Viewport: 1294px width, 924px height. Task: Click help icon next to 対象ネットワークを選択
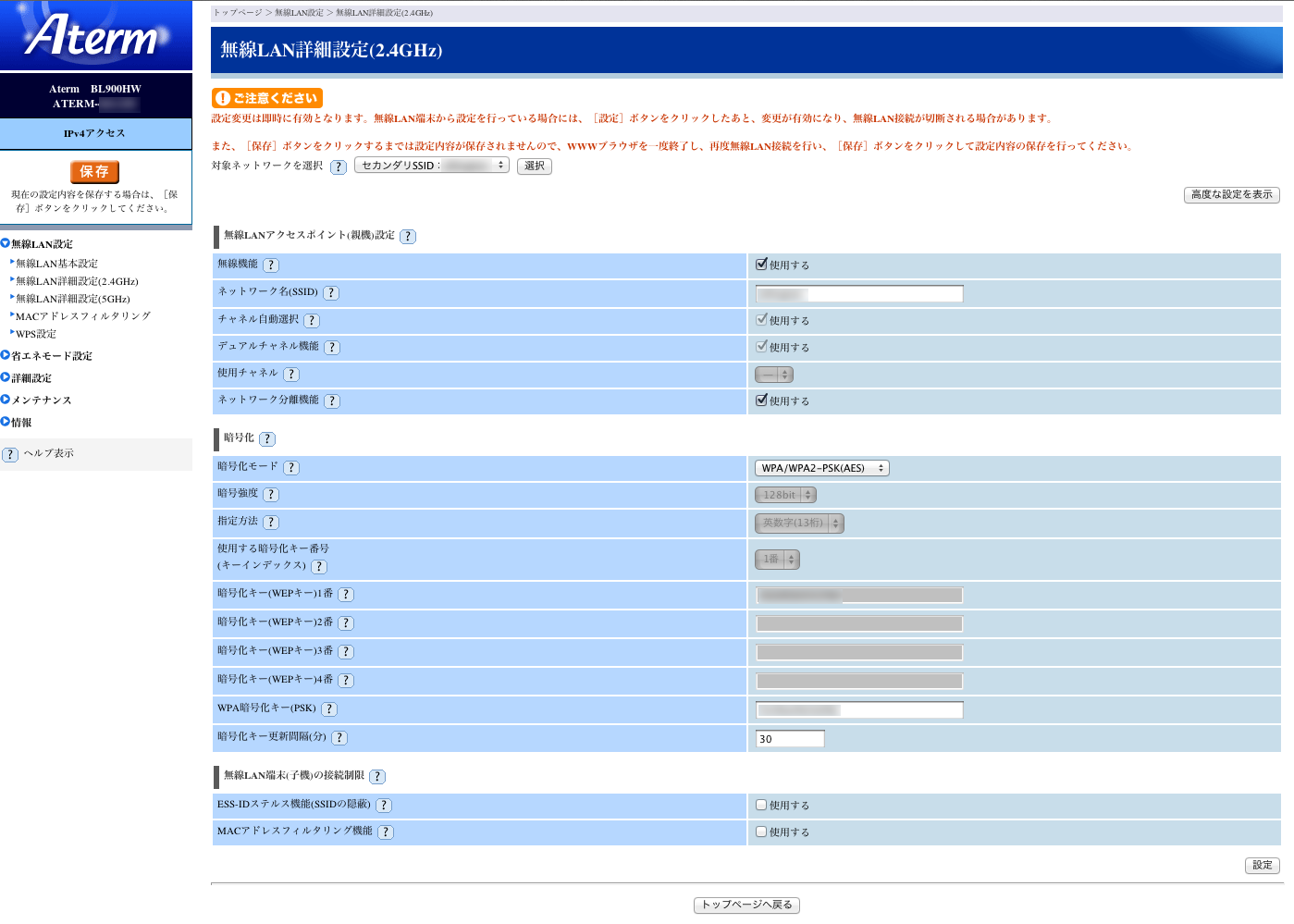click(339, 167)
